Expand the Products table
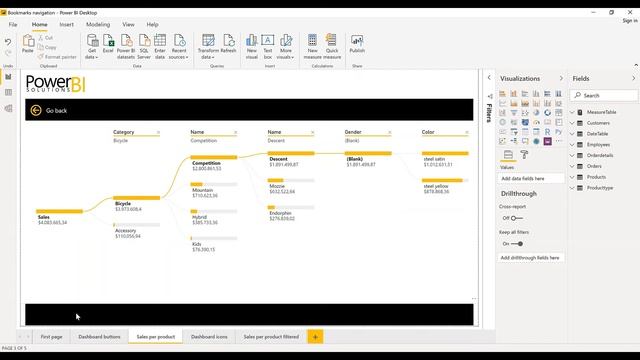Screen dimensions: 640x360 572,177
